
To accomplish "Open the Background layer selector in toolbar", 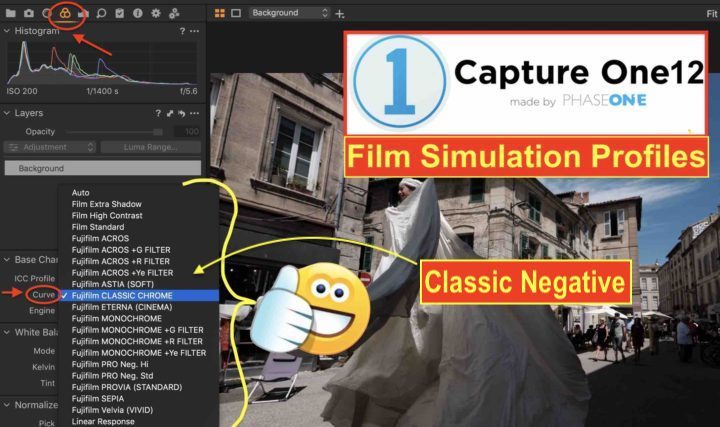I will (290, 13).
